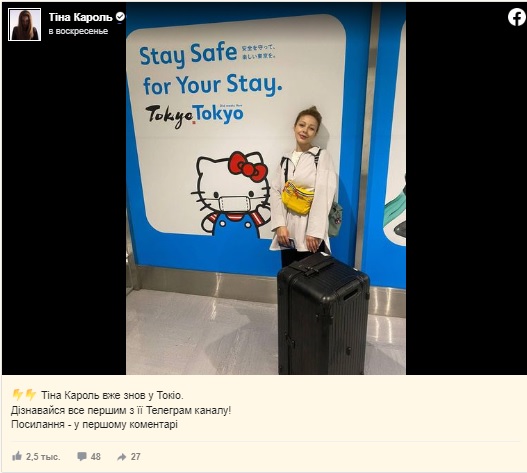Click the first lightning bolt emoji

pos(17,395)
